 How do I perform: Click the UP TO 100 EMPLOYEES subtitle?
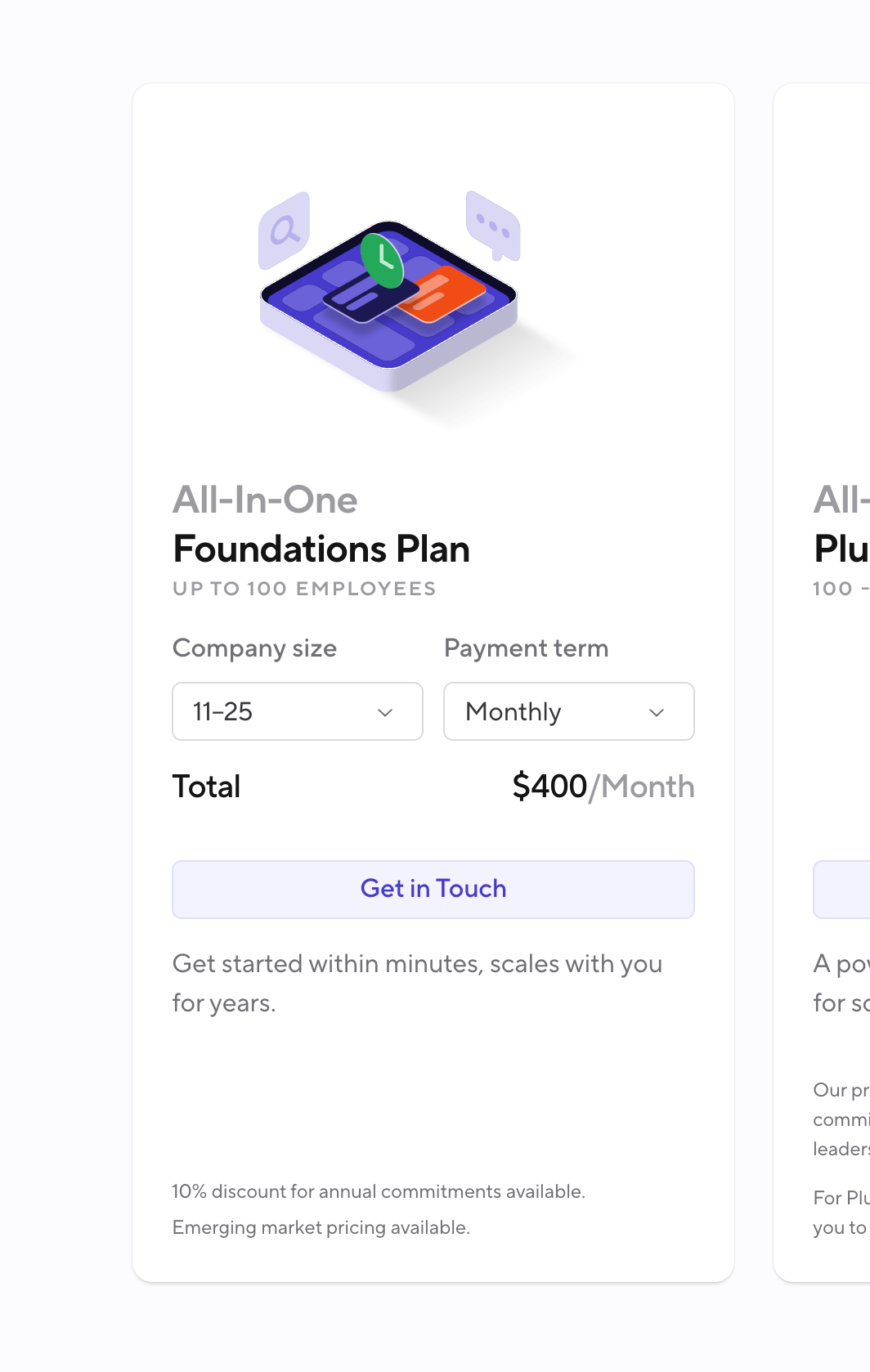click(304, 589)
